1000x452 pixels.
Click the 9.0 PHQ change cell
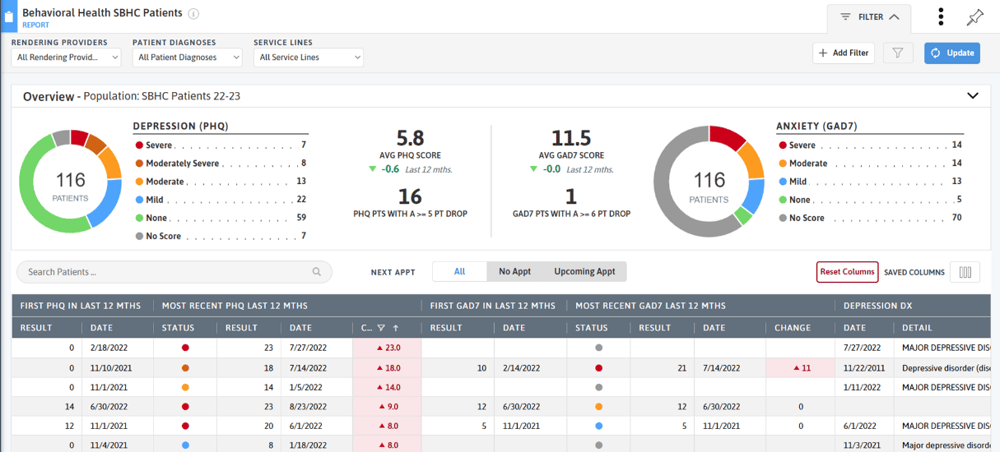click(x=387, y=406)
